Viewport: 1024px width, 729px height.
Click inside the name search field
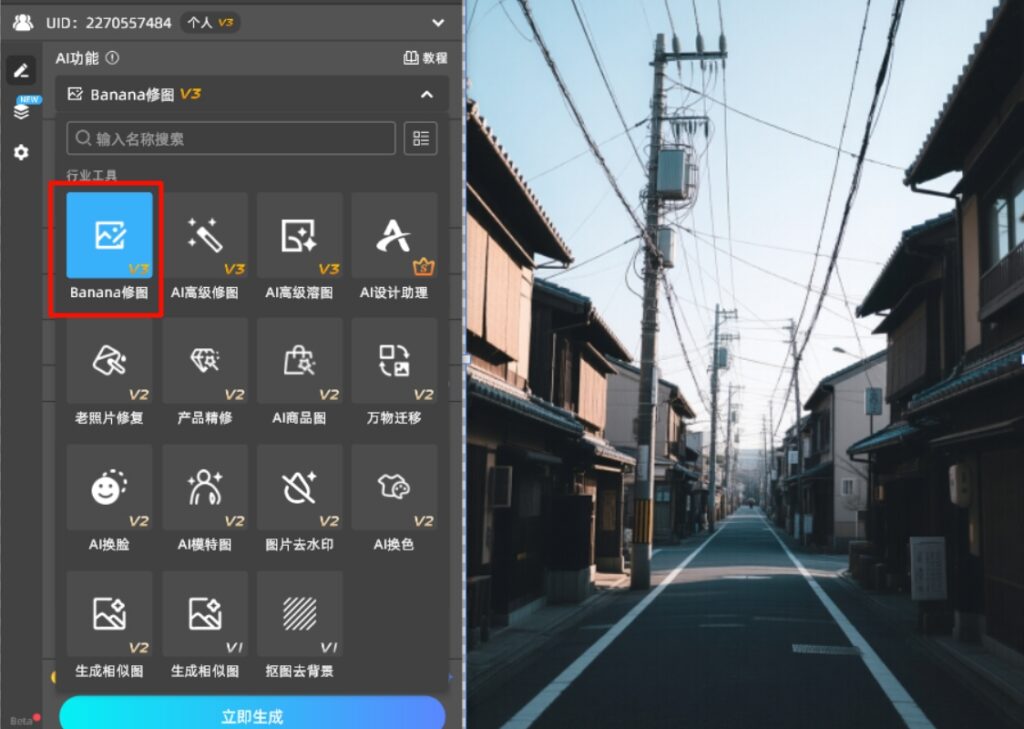click(230, 138)
